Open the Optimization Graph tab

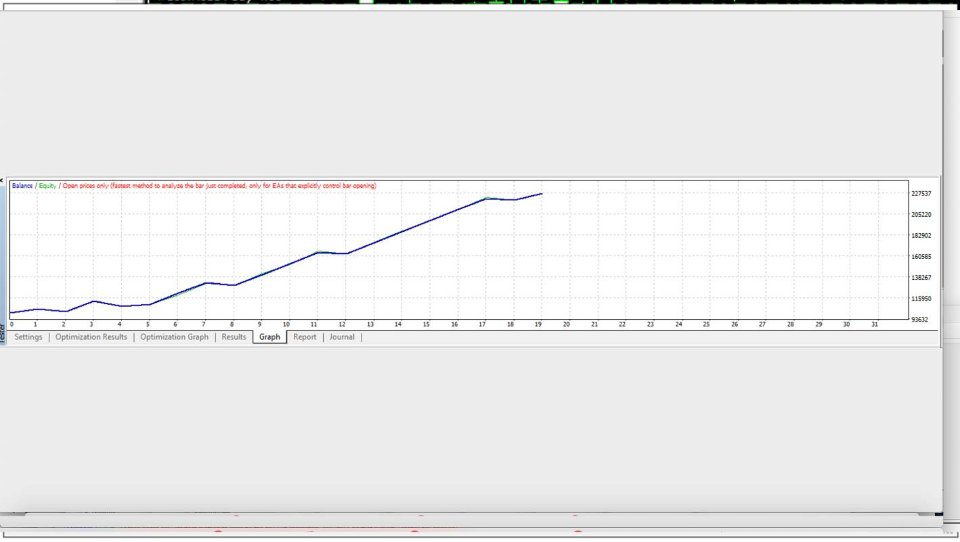pyautogui.click(x=174, y=337)
